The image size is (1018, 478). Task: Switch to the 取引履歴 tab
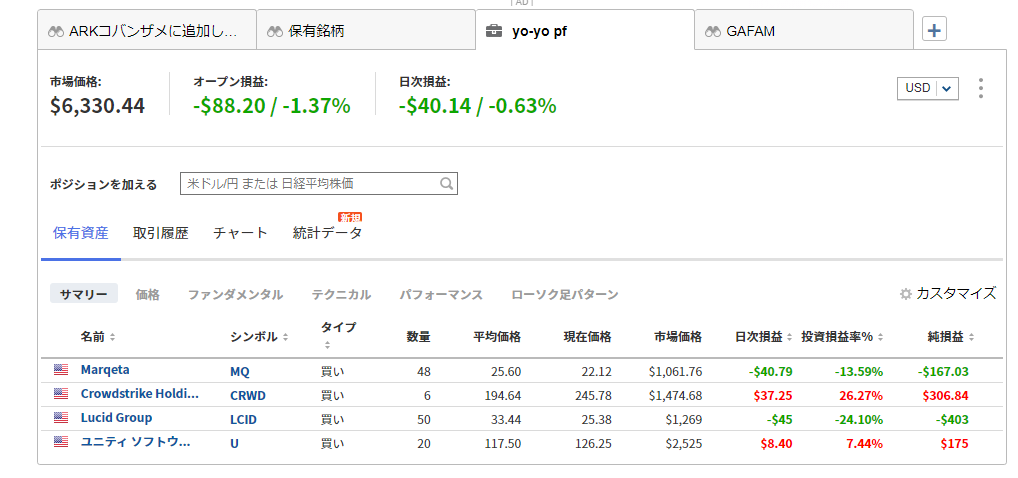[160, 233]
